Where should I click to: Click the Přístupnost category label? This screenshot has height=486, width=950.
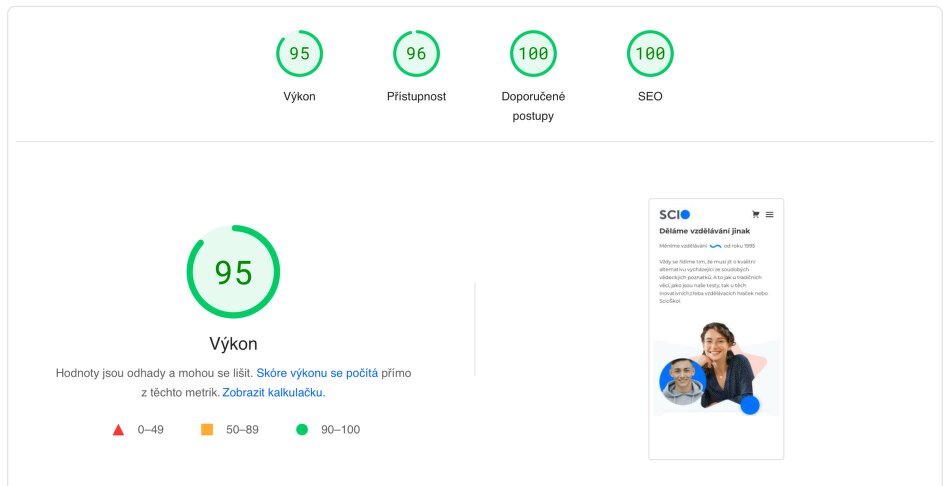(x=416, y=96)
